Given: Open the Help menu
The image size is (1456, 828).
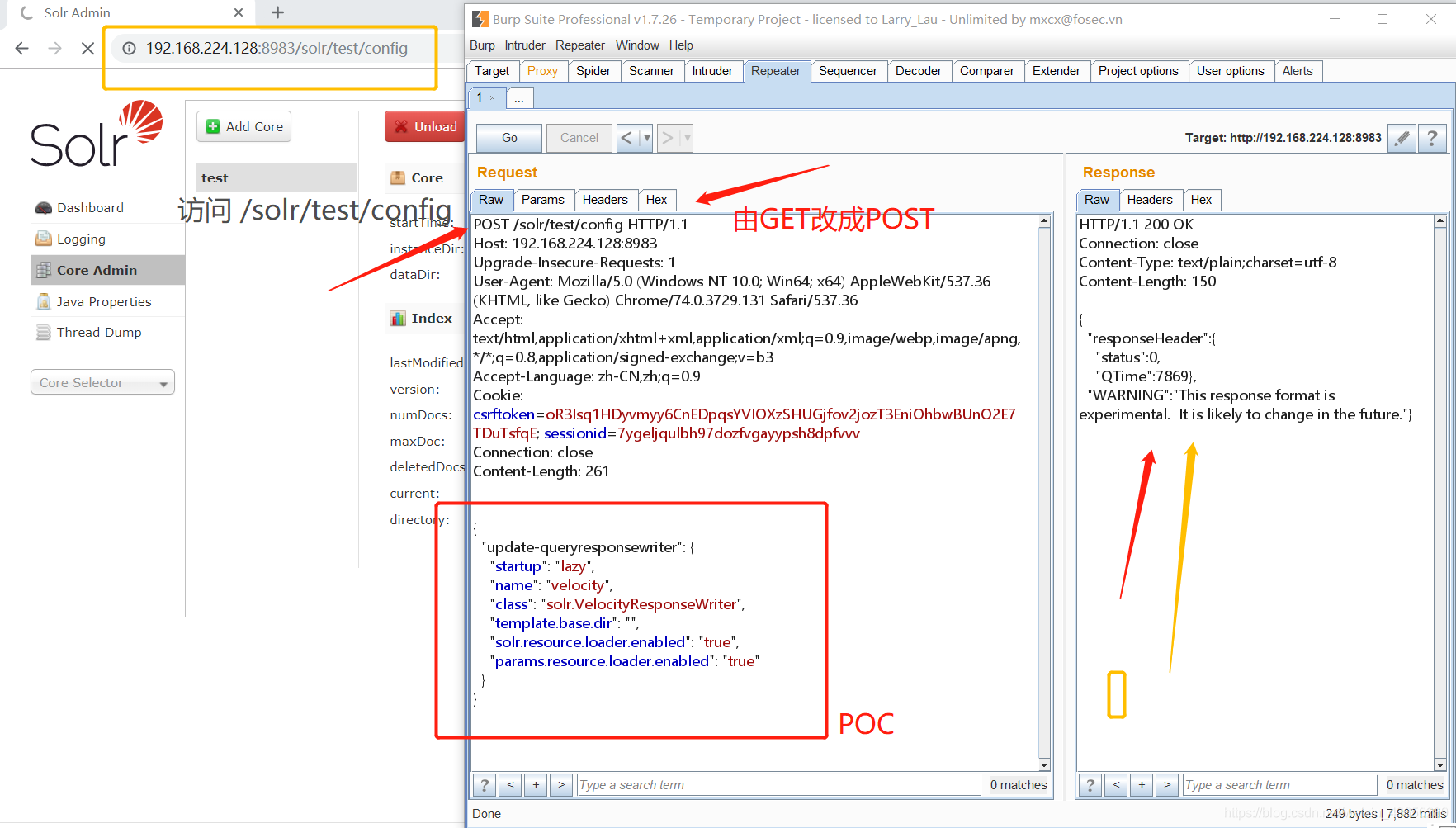Looking at the screenshot, I should (x=681, y=45).
